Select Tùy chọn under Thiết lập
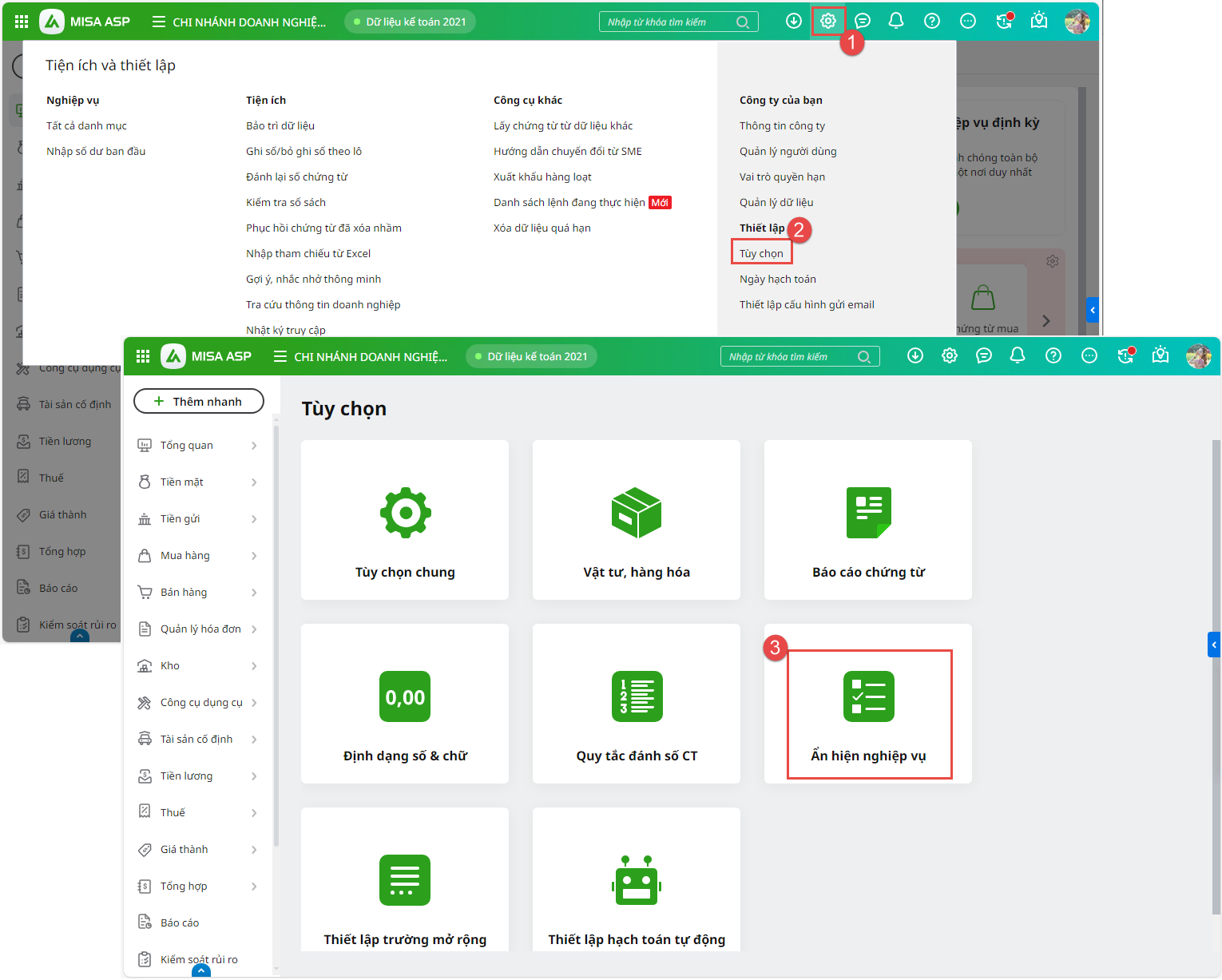Image resolution: width=1222 pixels, height=980 pixels. coord(761,253)
